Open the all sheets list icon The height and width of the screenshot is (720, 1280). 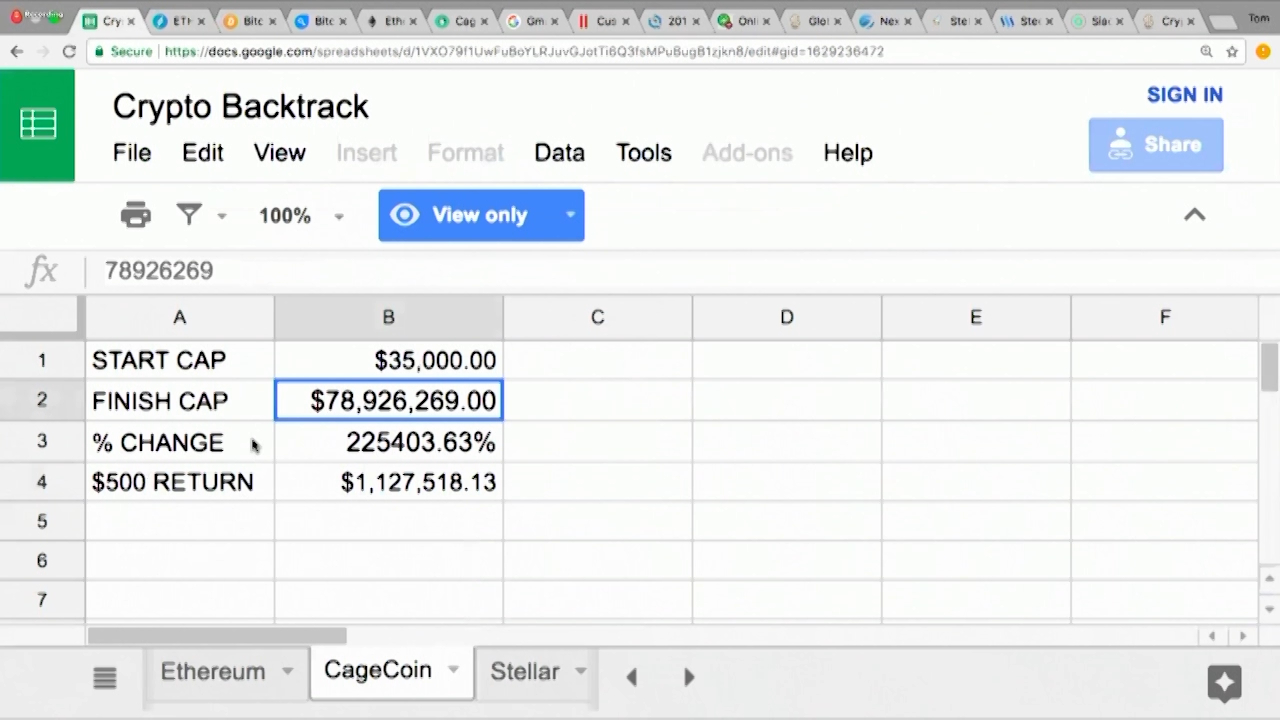pos(105,678)
